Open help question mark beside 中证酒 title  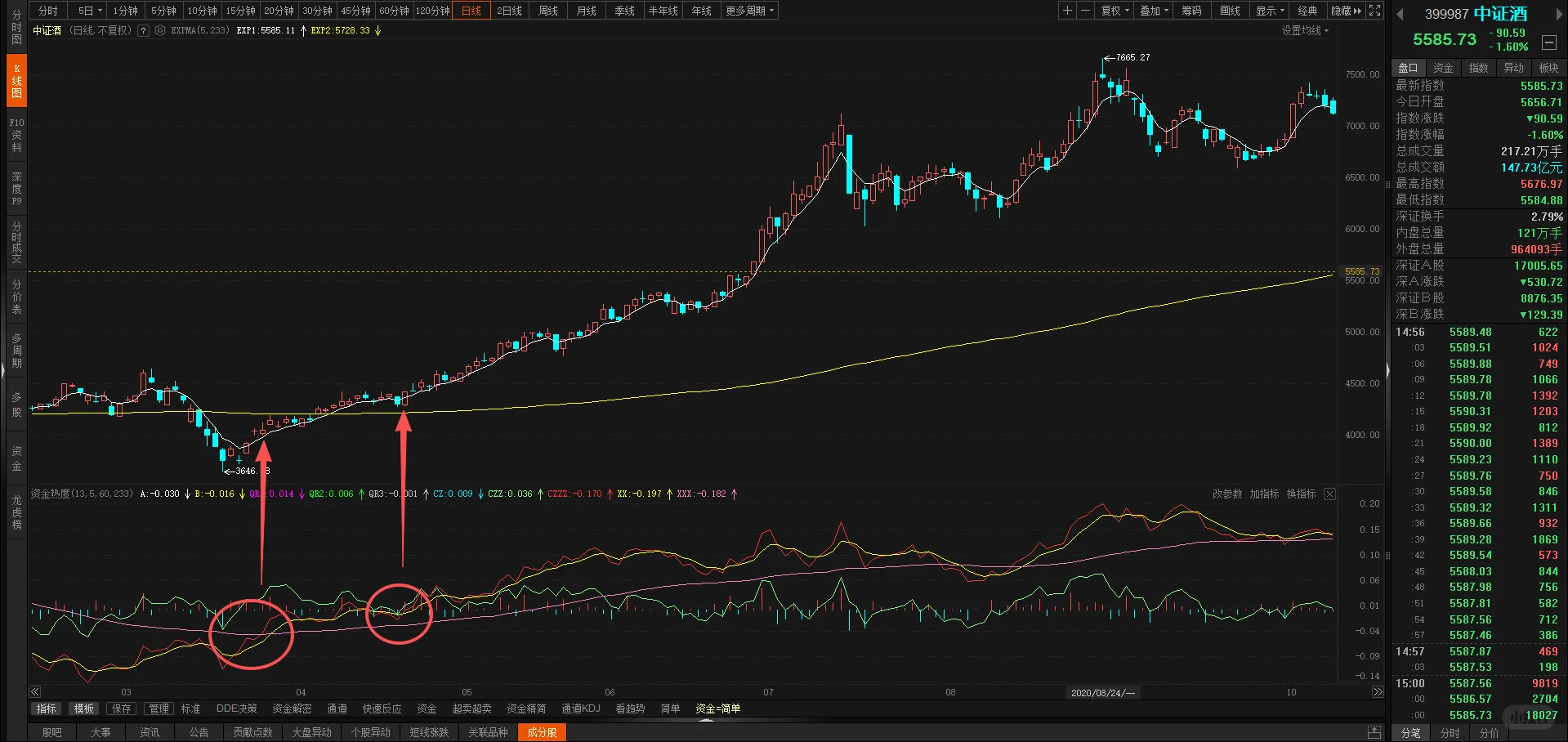click(x=144, y=30)
